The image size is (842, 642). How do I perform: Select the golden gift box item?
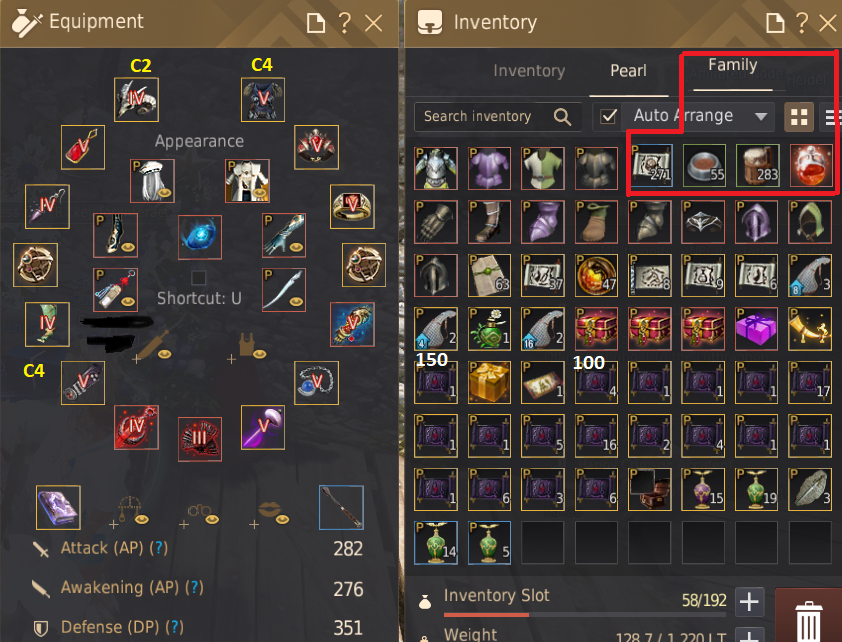[x=489, y=382]
